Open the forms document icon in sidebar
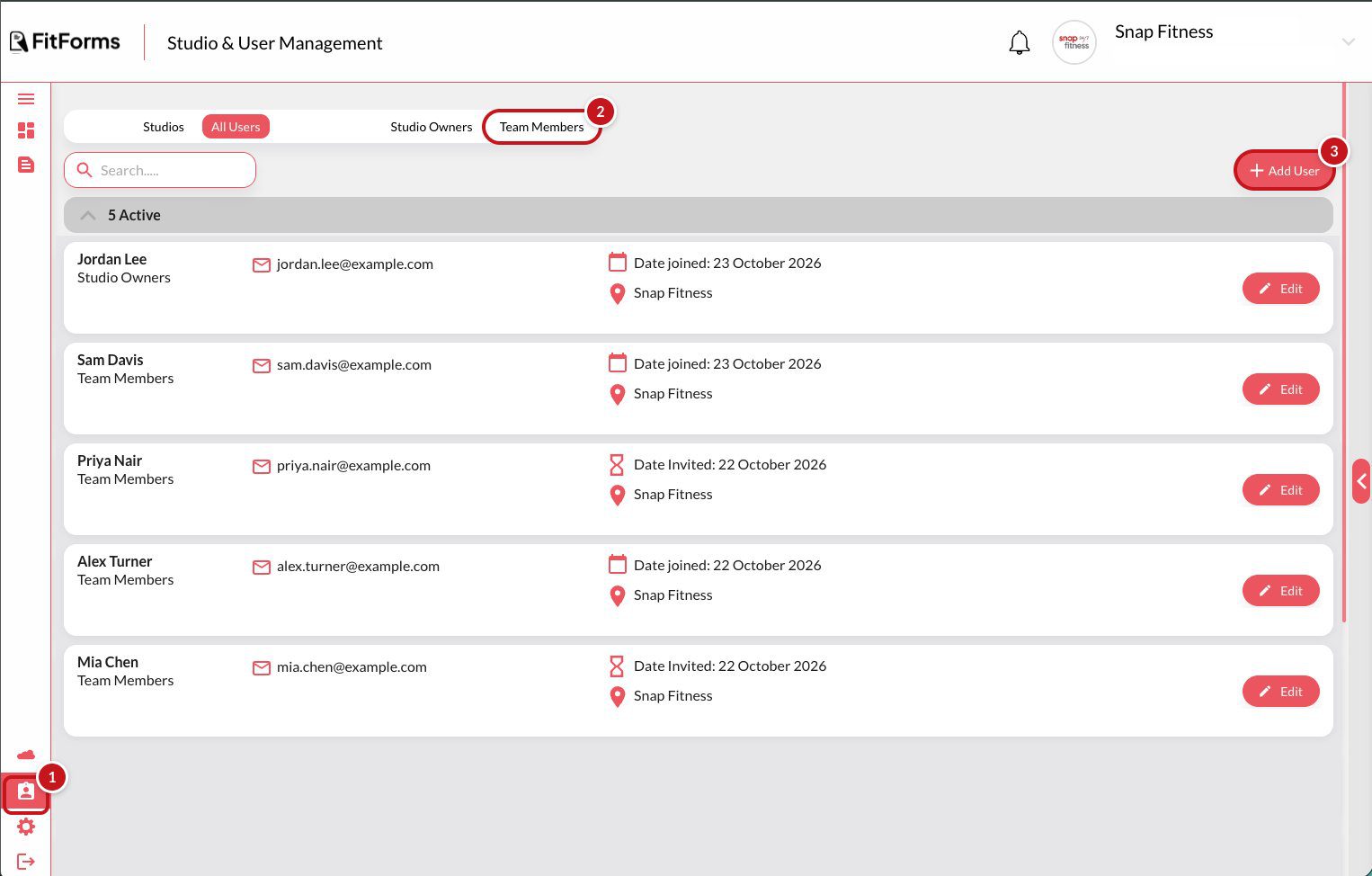This screenshot has width=1372, height=876. tap(26, 165)
